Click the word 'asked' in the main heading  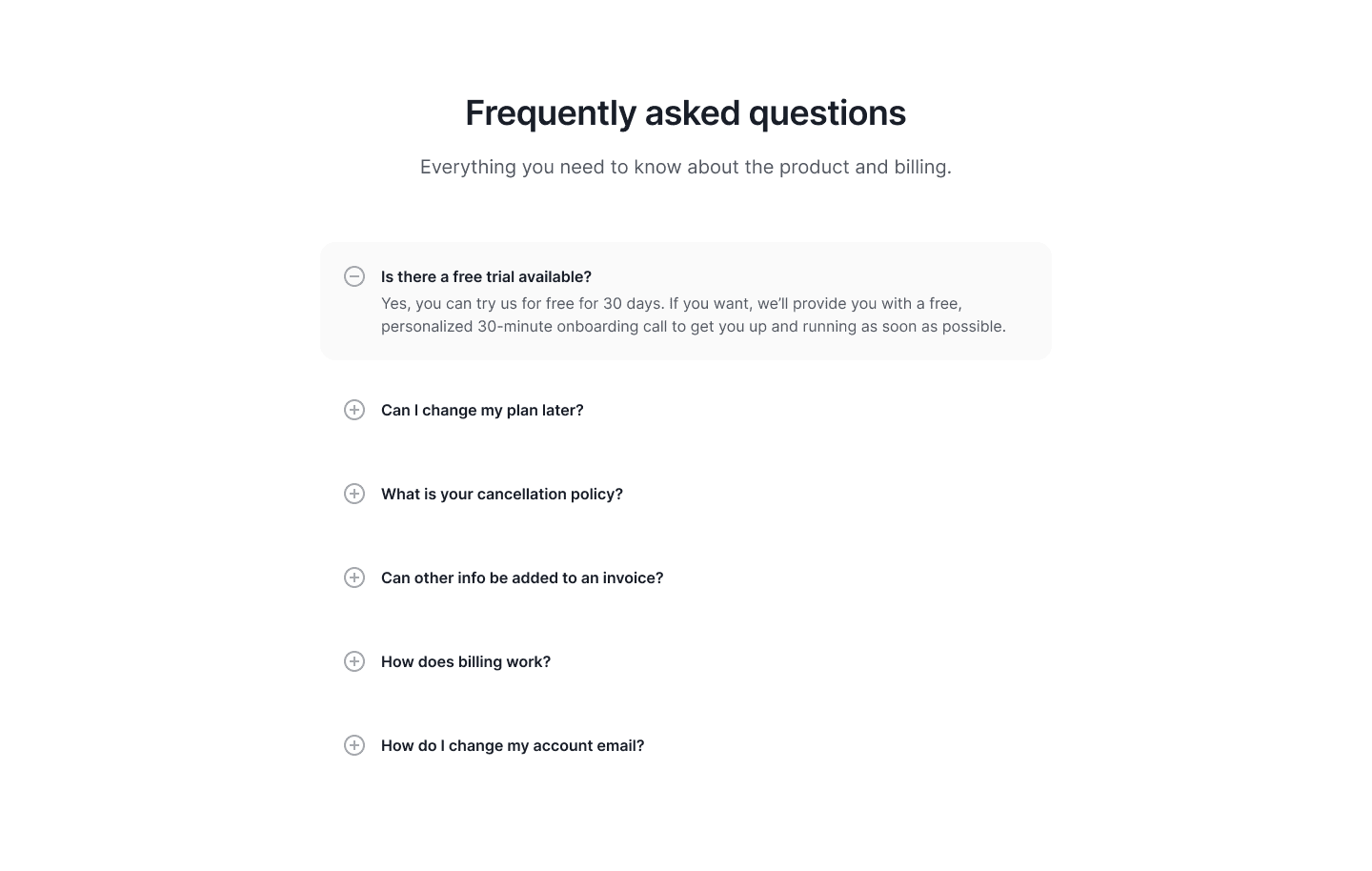[693, 113]
